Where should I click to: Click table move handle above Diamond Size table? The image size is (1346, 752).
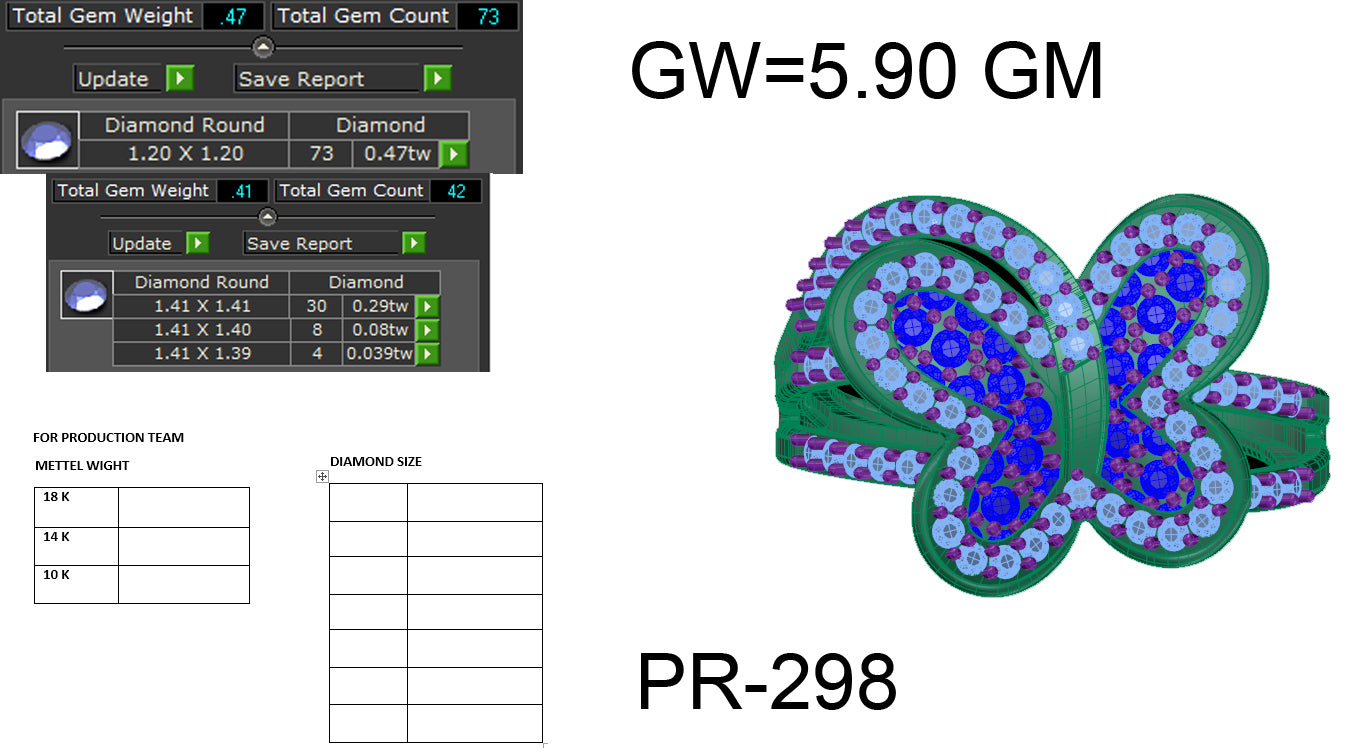[322, 477]
